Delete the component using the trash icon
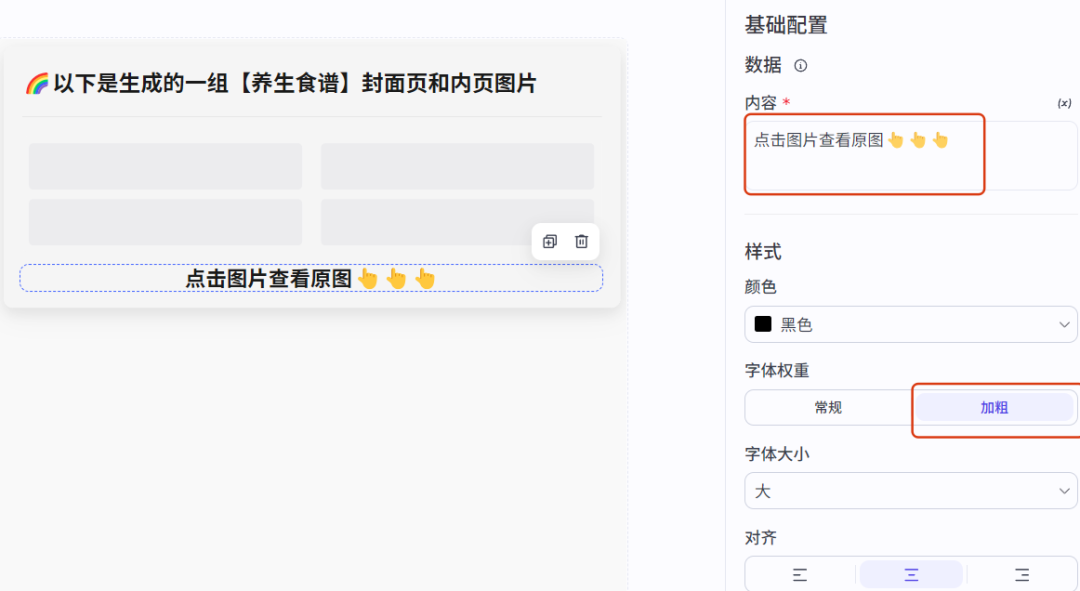This screenshot has width=1080, height=591. pos(582,241)
